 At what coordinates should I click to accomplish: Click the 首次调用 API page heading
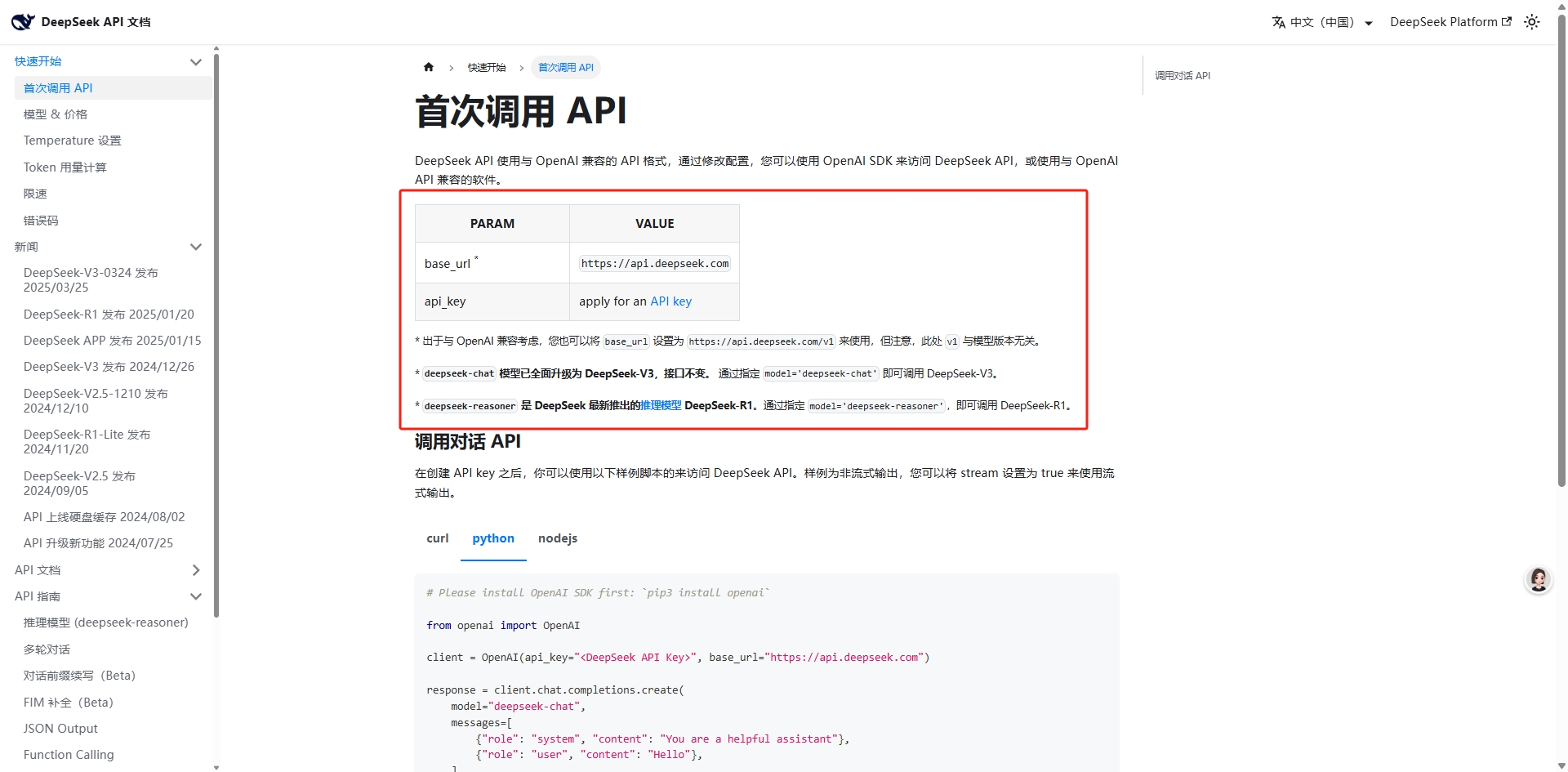521,111
